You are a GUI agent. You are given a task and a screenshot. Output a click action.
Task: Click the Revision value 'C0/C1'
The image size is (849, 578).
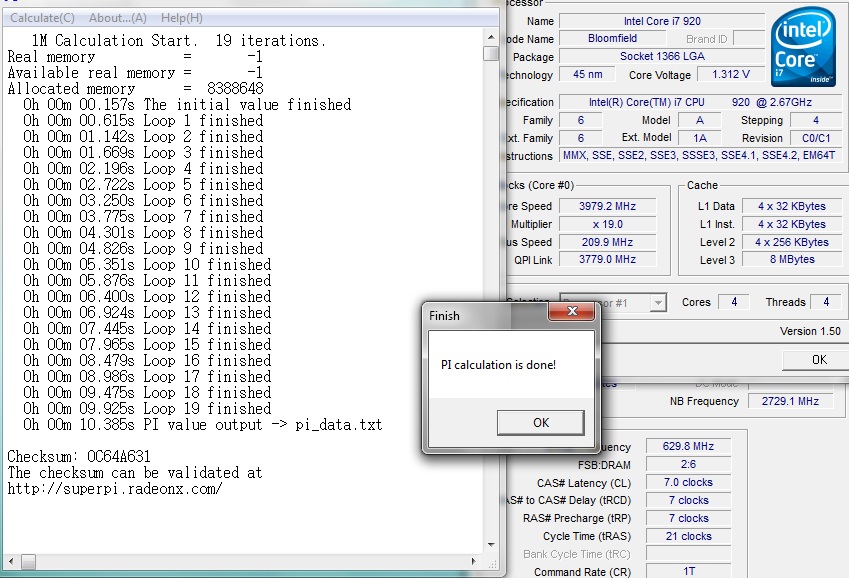(x=815, y=138)
